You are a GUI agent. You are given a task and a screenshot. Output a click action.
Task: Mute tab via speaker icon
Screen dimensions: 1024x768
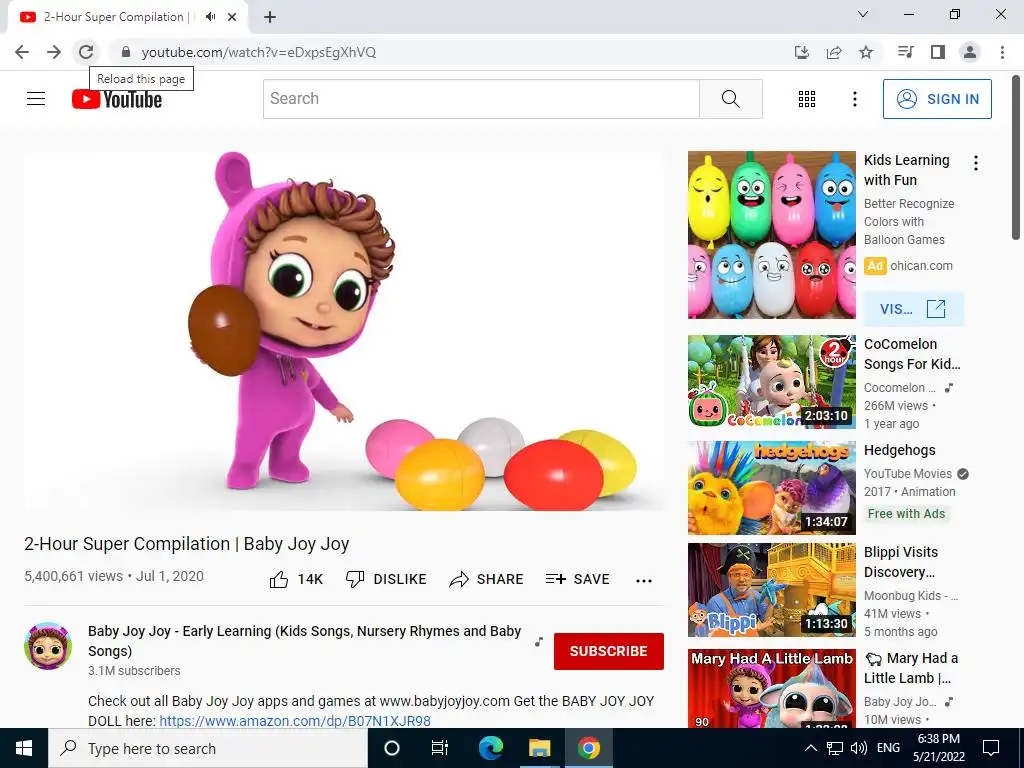pos(210,17)
